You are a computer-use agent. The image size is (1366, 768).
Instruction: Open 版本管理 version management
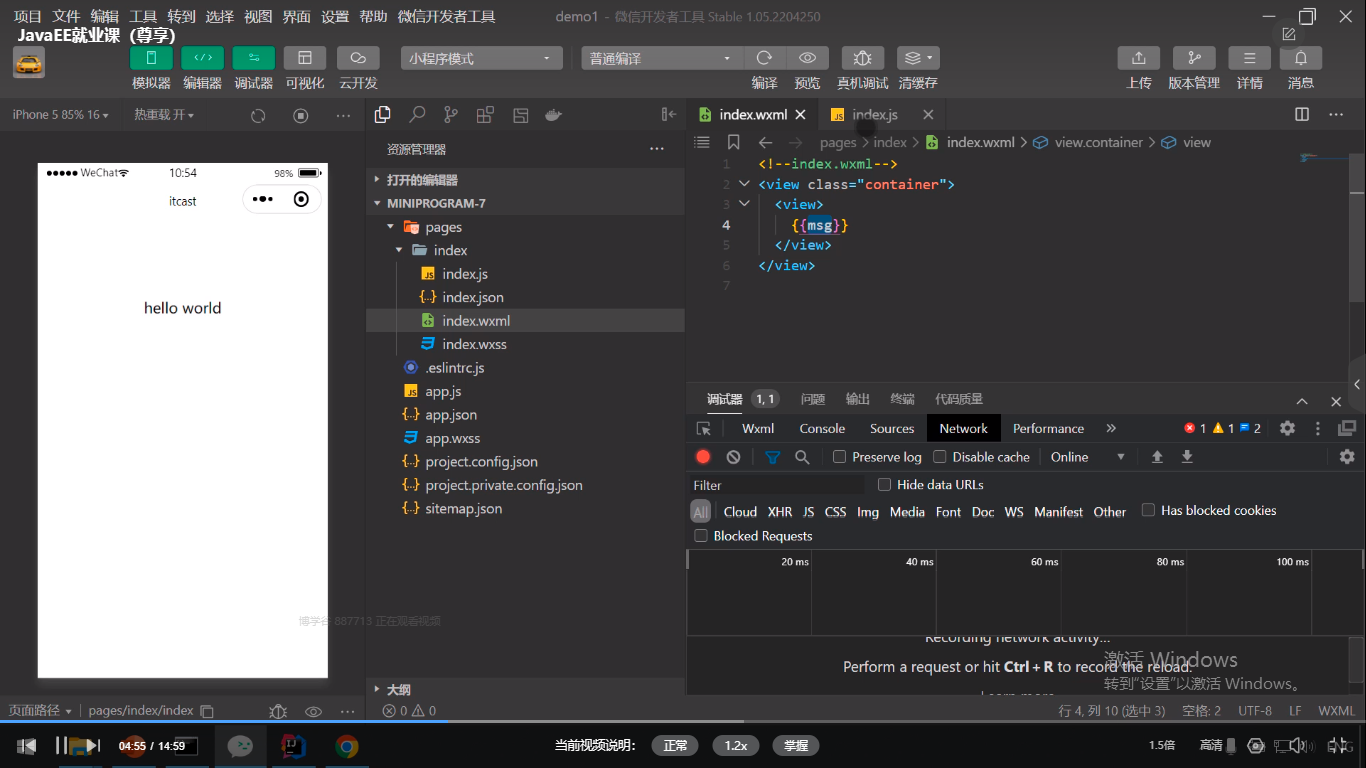point(1194,58)
